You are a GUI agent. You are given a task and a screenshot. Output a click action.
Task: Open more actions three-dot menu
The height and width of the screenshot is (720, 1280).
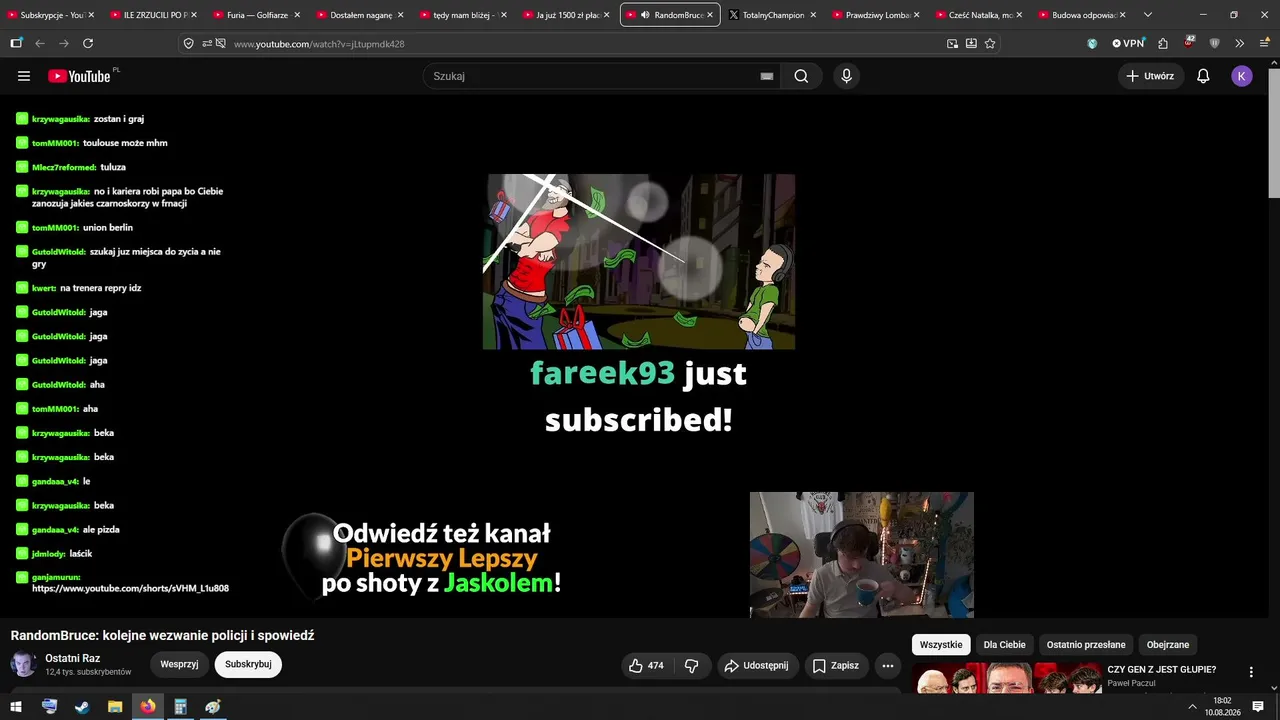(x=887, y=666)
